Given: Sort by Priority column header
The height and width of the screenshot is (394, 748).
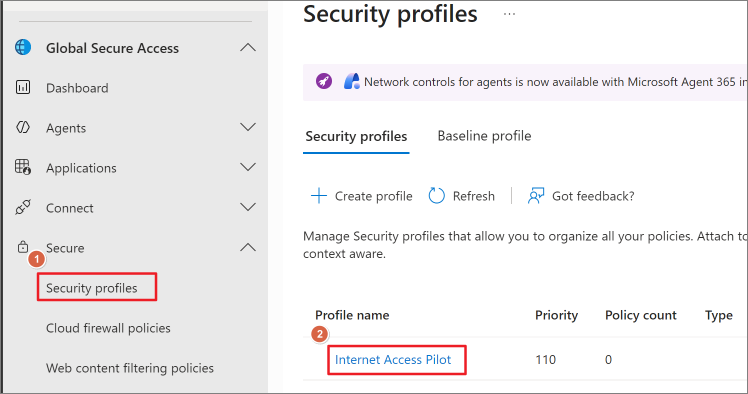Looking at the screenshot, I should (556, 315).
